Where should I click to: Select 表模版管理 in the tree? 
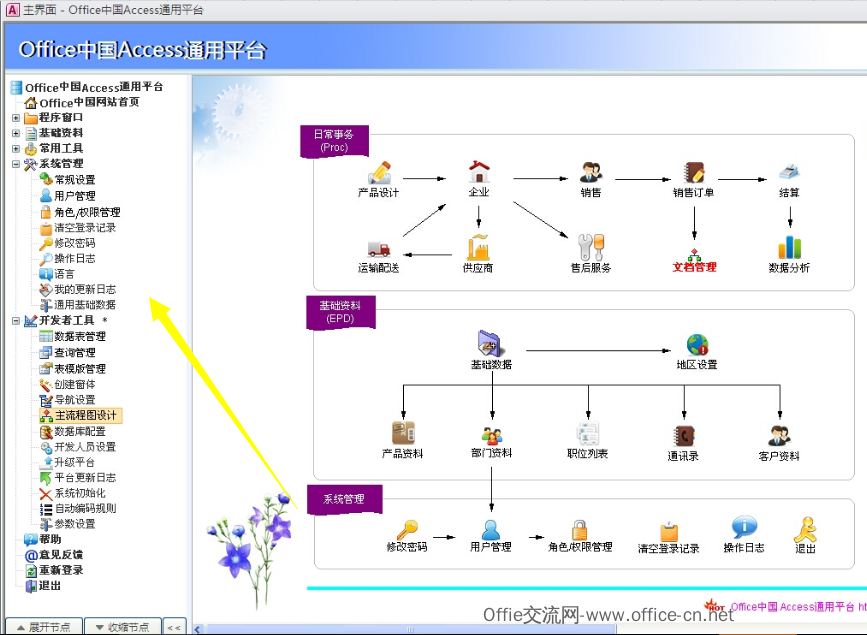click(80, 369)
